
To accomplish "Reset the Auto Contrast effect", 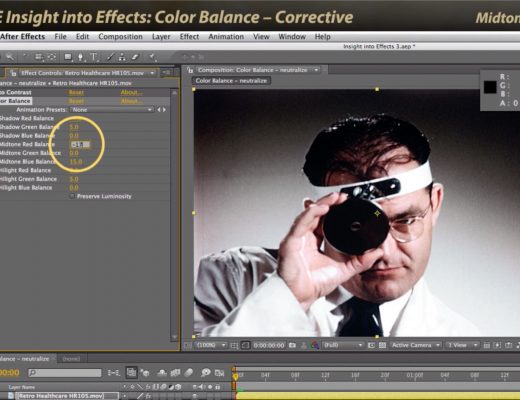I will pyautogui.click(x=76, y=92).
